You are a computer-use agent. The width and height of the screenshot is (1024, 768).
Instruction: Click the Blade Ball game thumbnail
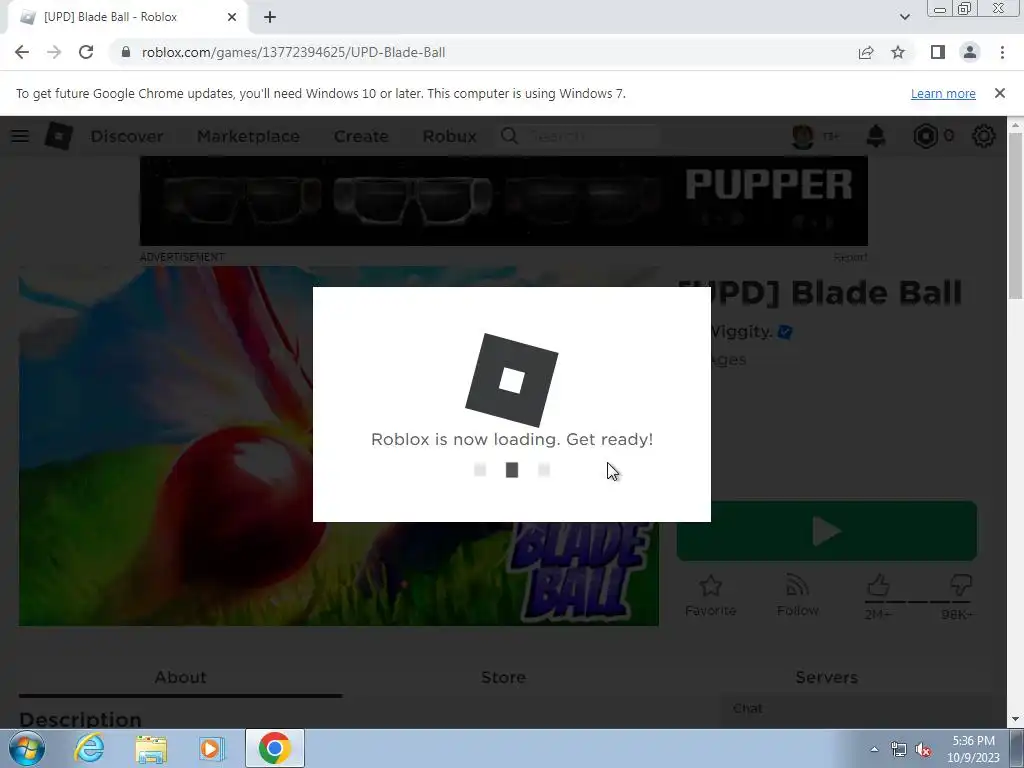(338, 445)
